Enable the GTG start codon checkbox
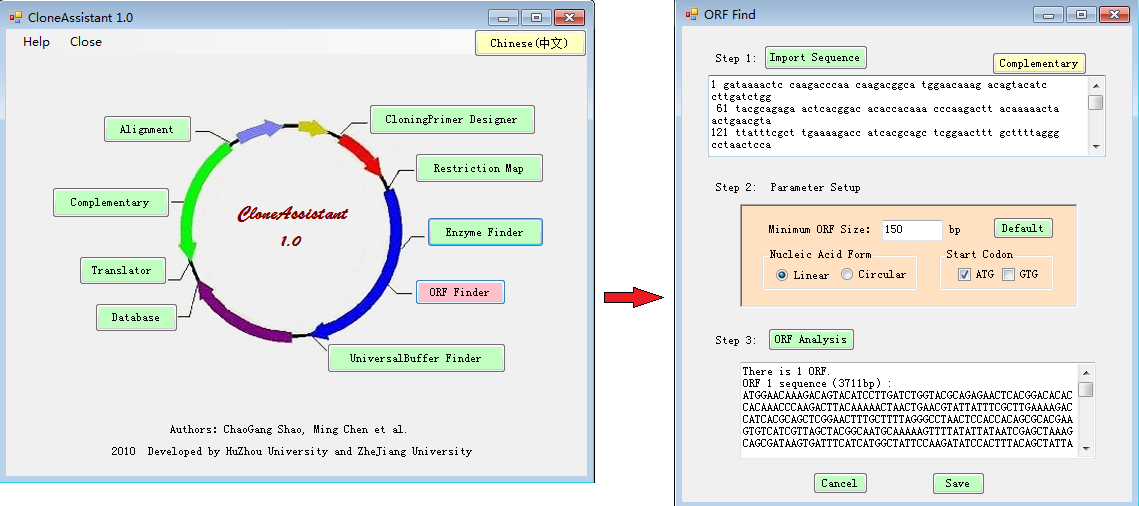 1008,275
